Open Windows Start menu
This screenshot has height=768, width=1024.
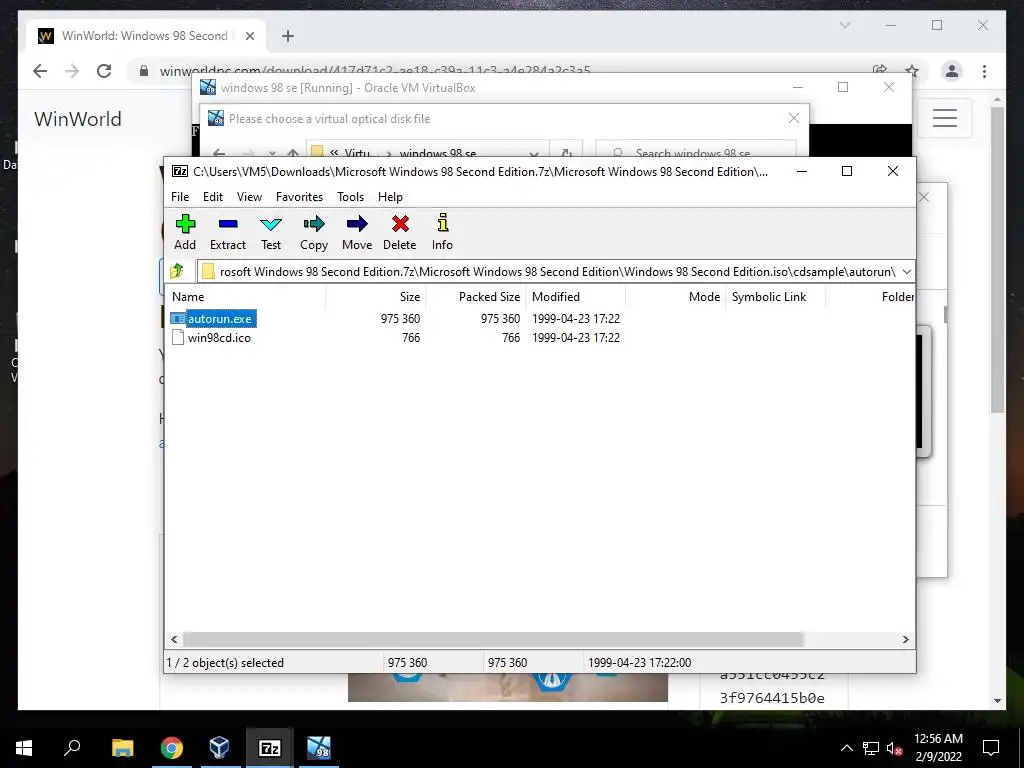pos(24,748)
